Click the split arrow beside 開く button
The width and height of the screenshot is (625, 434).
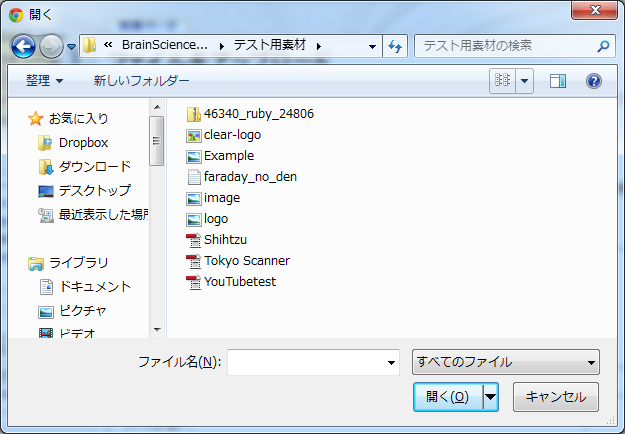point(490,397)
